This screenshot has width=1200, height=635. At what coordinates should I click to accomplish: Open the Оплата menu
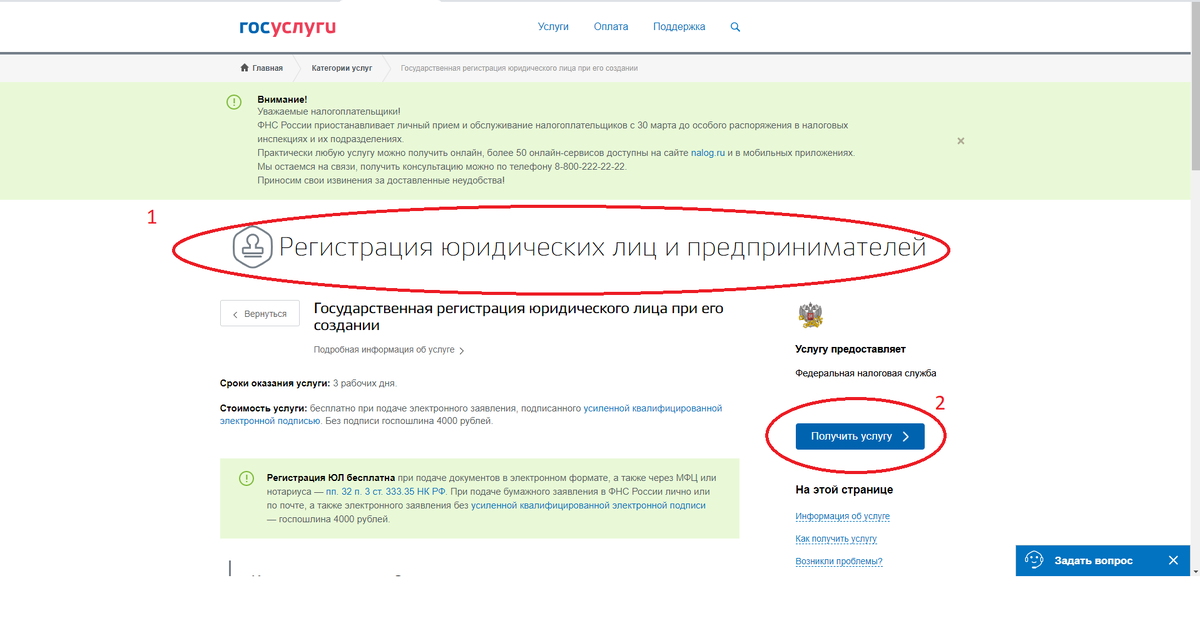click(611, 27)
